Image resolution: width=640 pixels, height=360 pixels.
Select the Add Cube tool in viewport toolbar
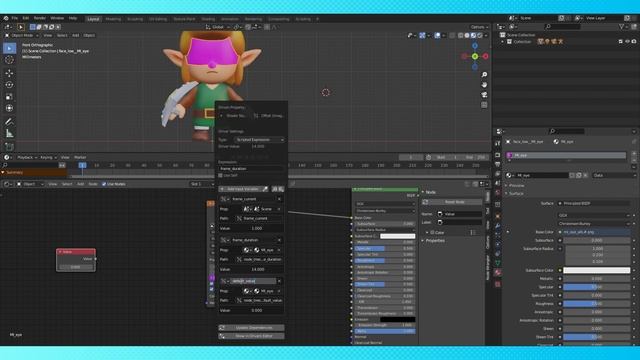[9, 146]
